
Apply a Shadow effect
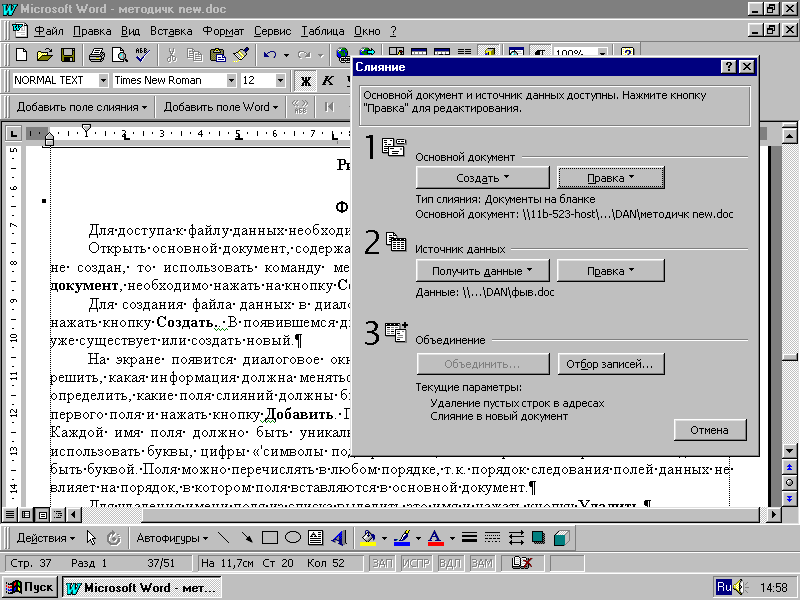pos(538,538)
